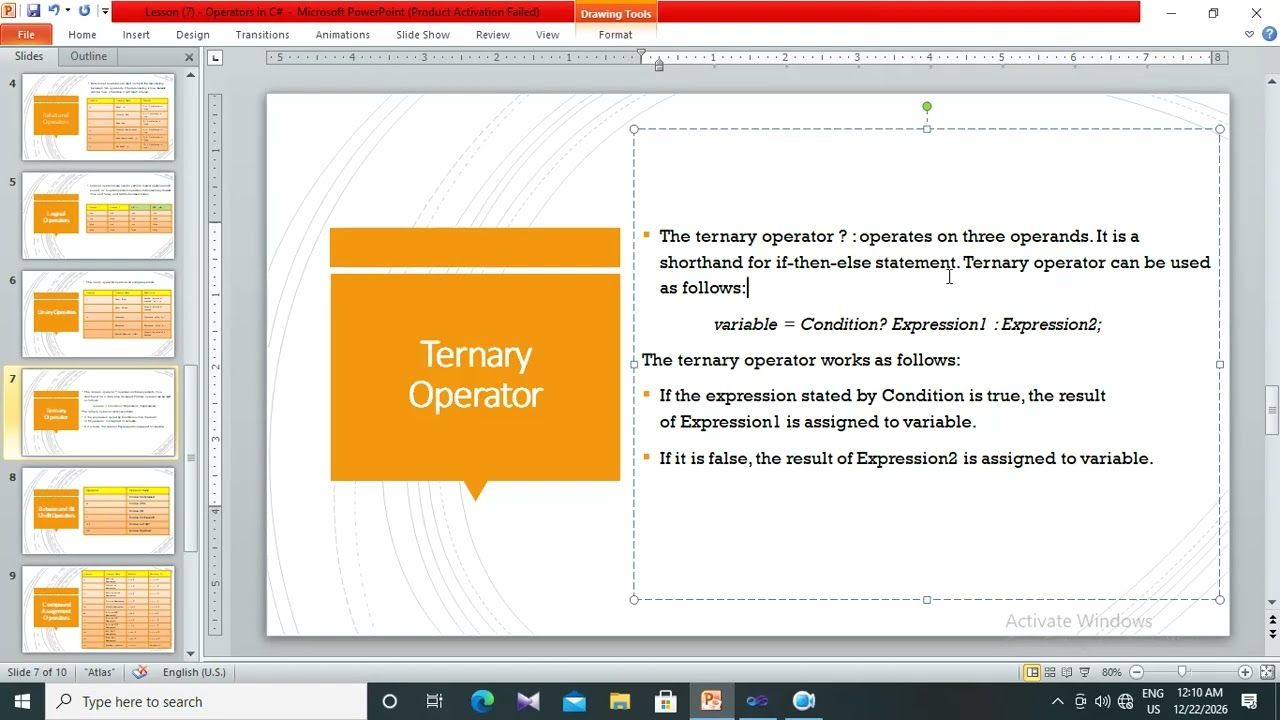
Task: Switch to the Outline pane tab
Action: (88, 56)
